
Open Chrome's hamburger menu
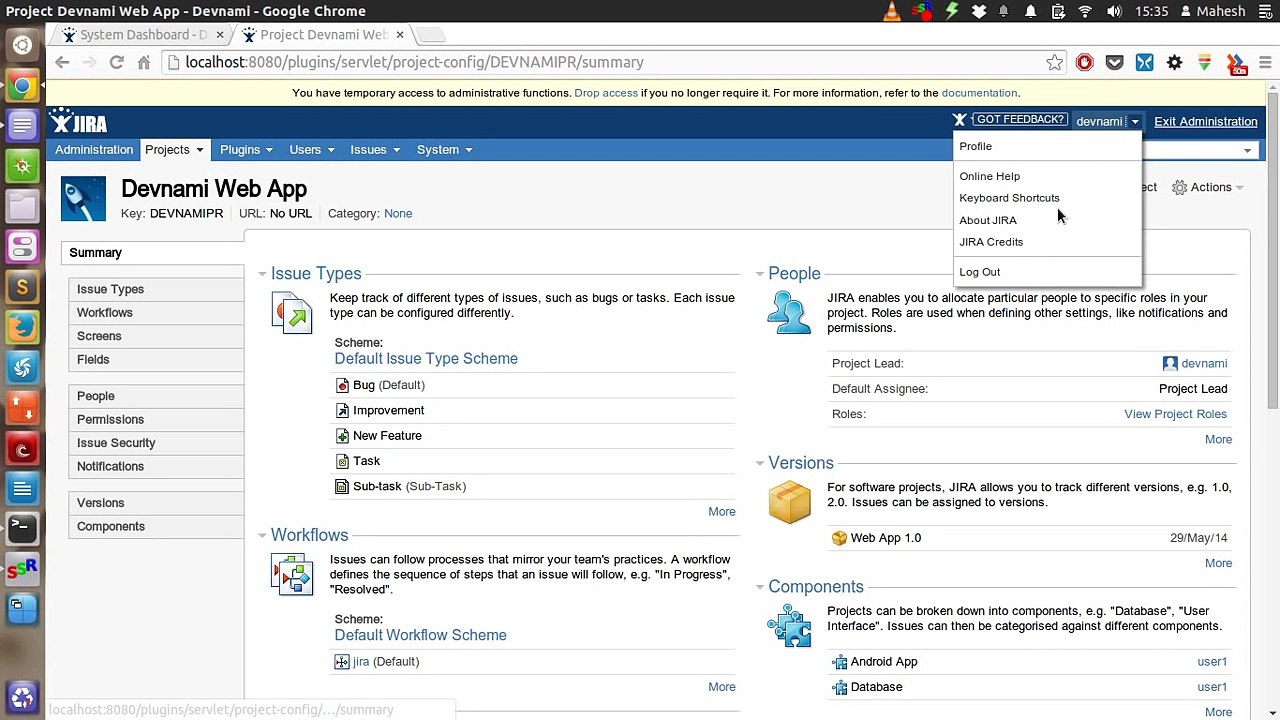point(1264,62)
